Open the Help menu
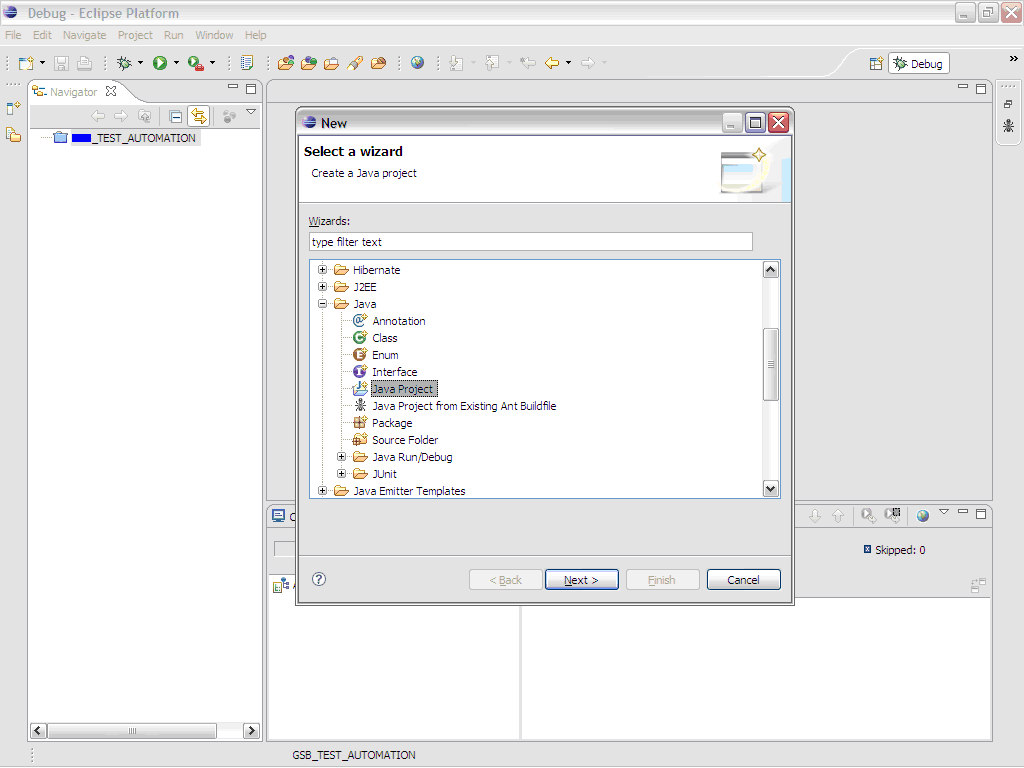This screenshot has width=1024, height=768. [255, 35]
